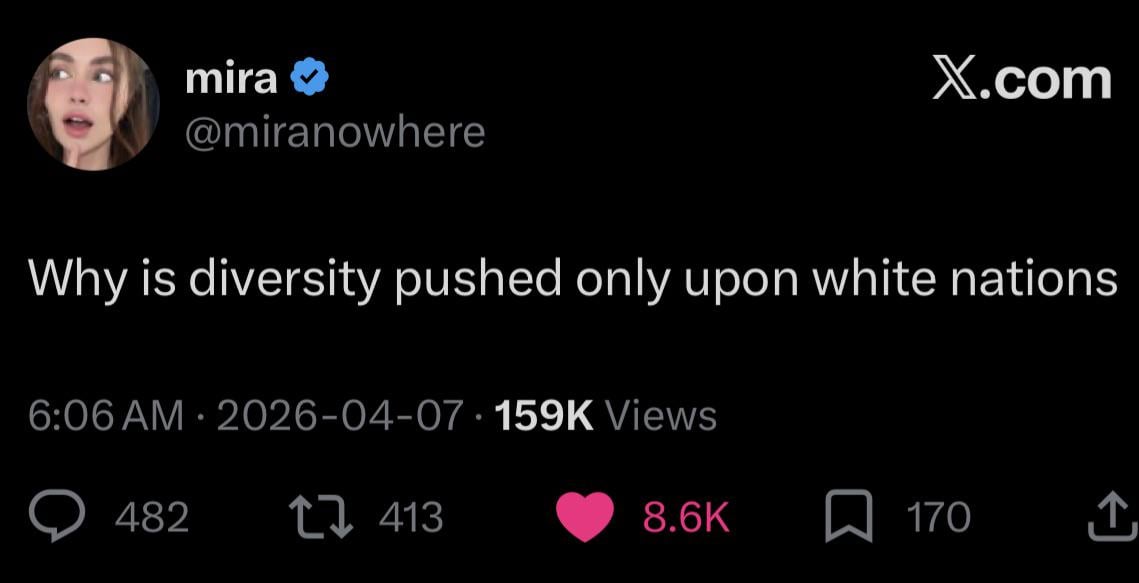The height and width of the screenshot is (583, 1139).
Task: Open the @miranowhere handle link
Action: (335, 131)
